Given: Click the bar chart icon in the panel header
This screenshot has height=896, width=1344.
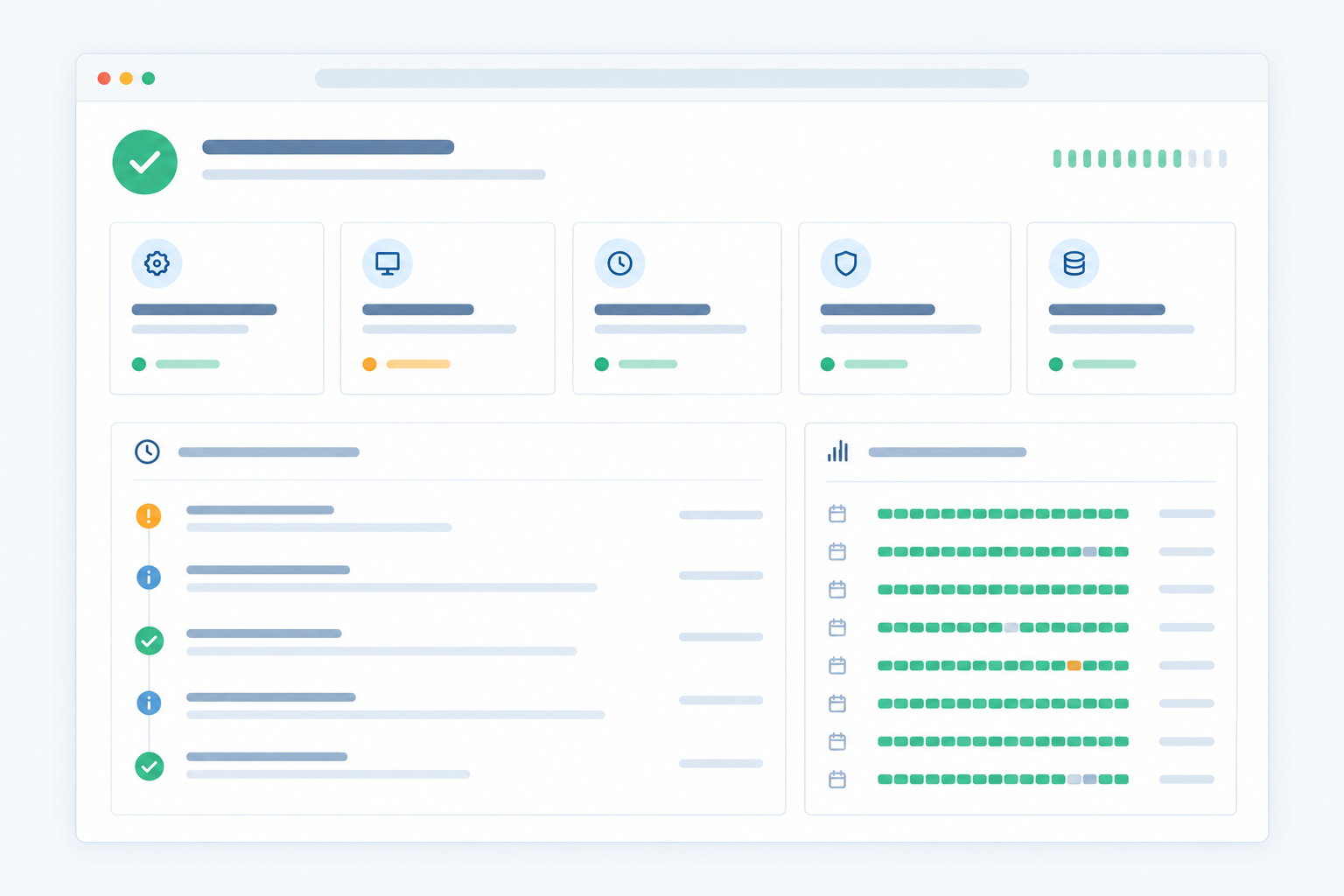Looking at the screenshot, I should pyautogui.click(x=838, y=451).
